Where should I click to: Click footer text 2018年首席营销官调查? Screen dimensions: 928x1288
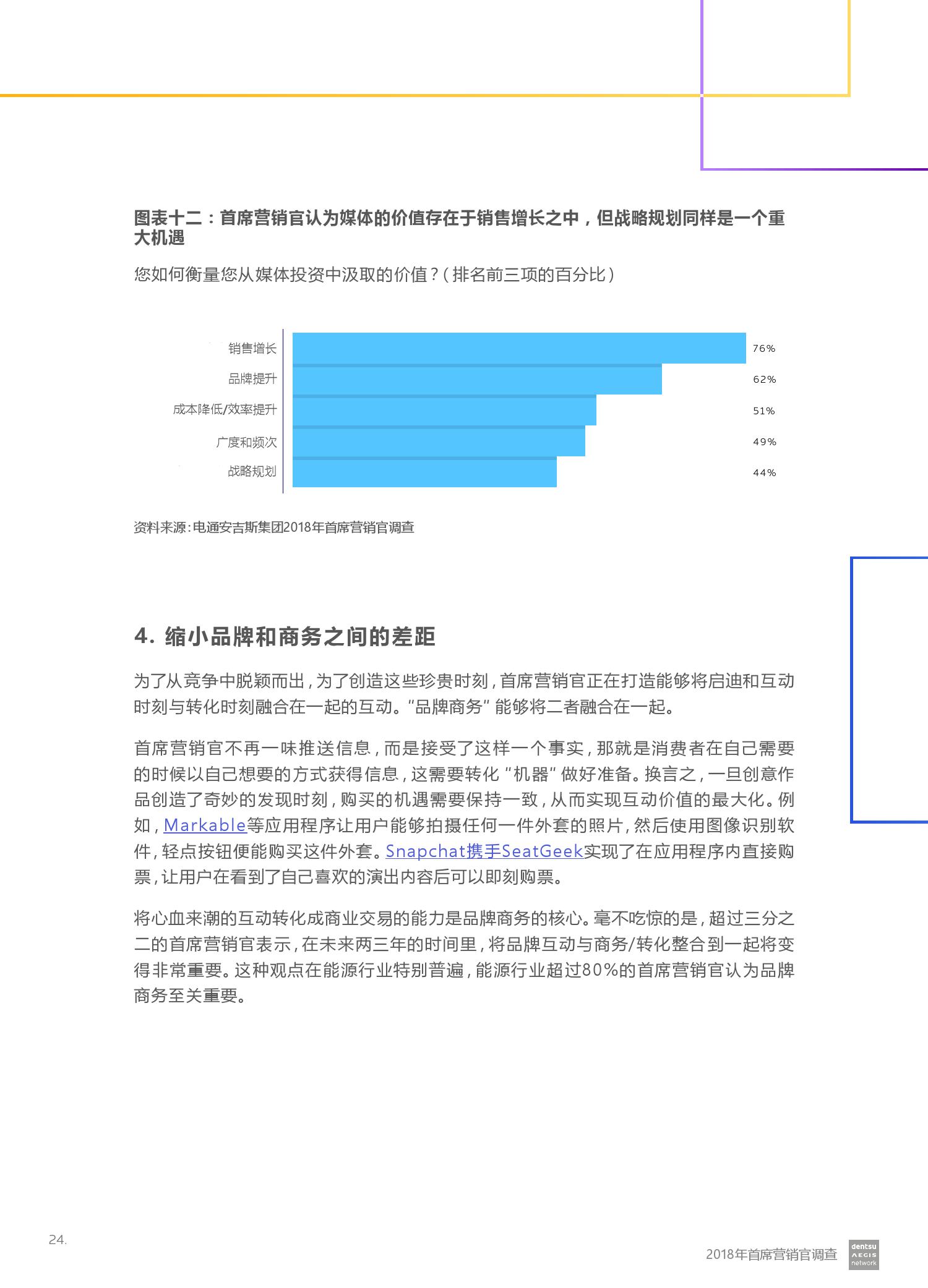coord(771,1254)
